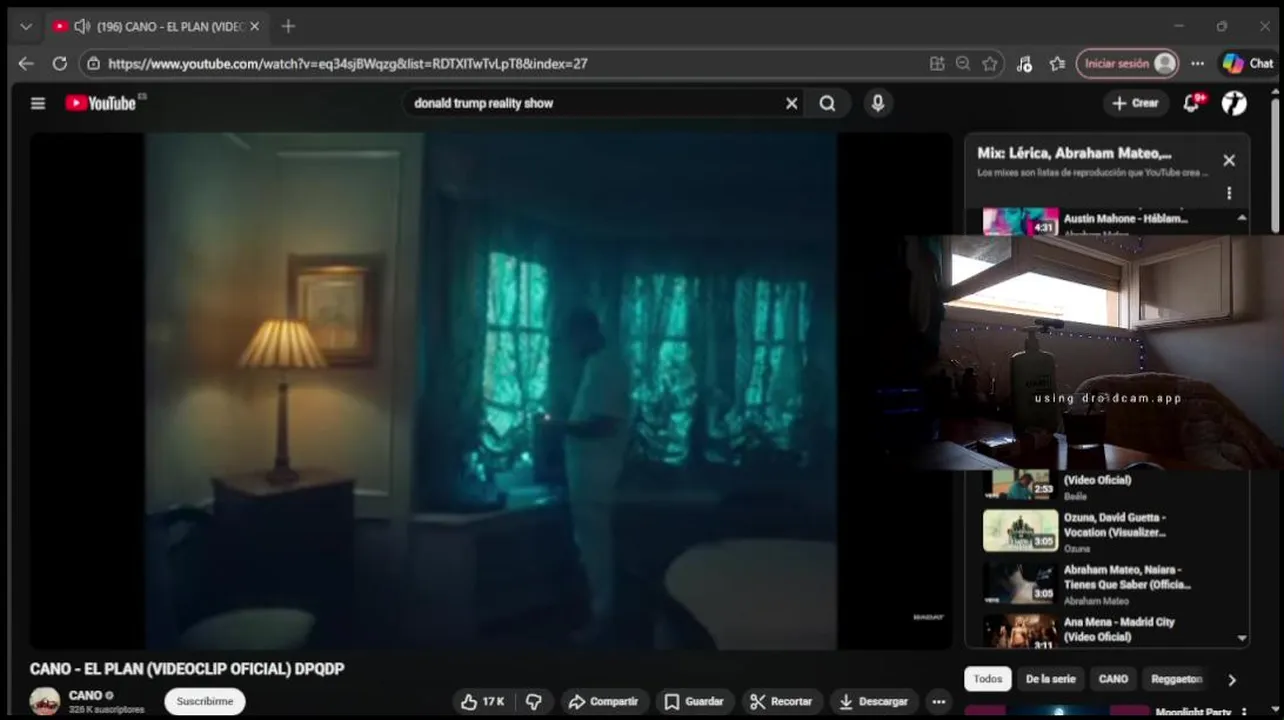Click the Compartir share button
Screen dimensions: 1284x720
pos(604,702)
